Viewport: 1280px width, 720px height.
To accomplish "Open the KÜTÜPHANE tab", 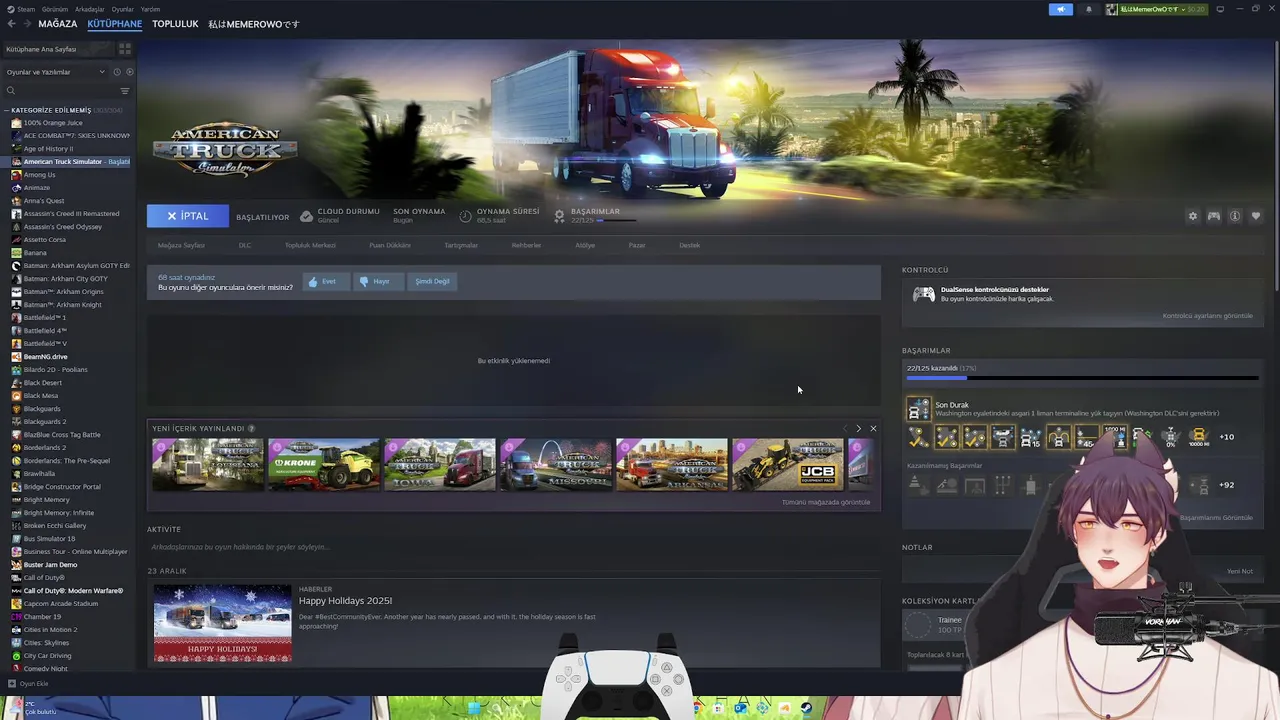I will [x=115, y=24].
